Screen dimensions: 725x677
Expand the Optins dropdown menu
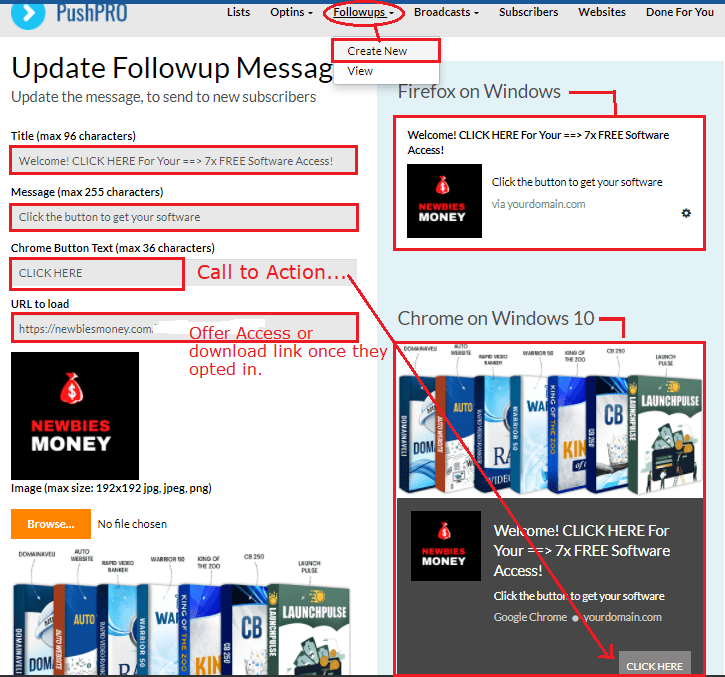(x=291, y=12)
